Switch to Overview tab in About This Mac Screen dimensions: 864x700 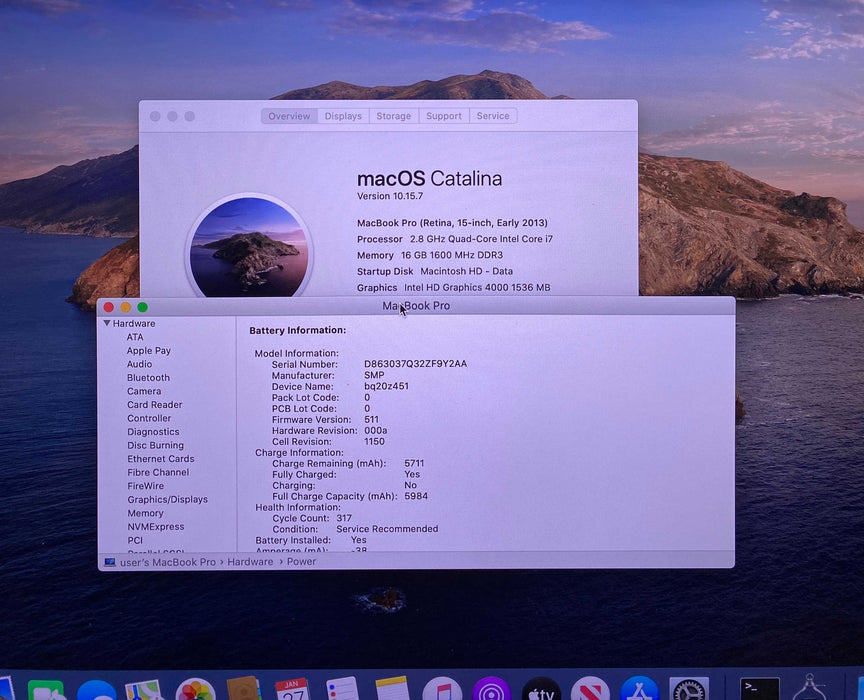tap(289, 116)
